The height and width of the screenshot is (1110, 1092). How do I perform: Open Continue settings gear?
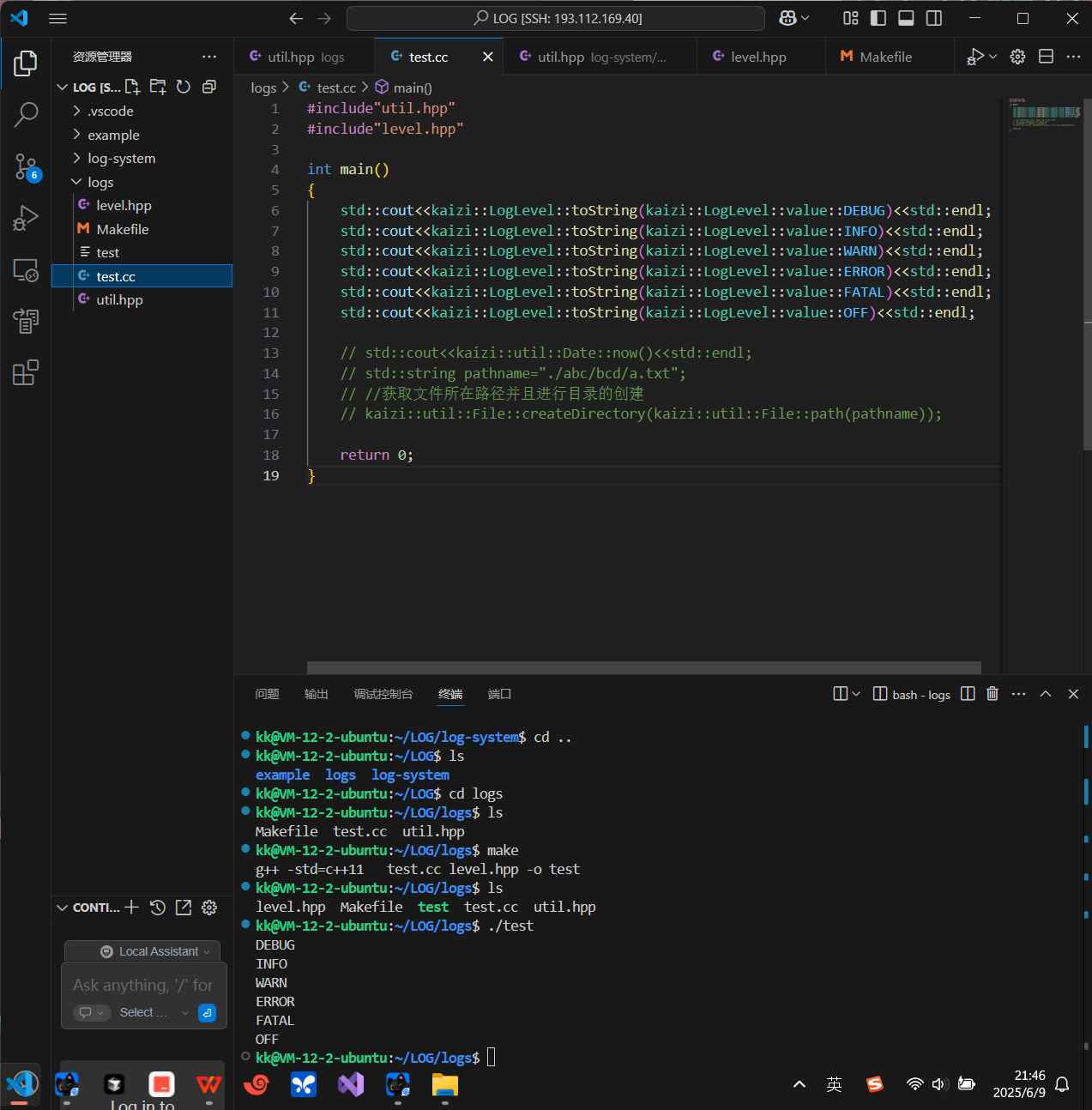209,907
